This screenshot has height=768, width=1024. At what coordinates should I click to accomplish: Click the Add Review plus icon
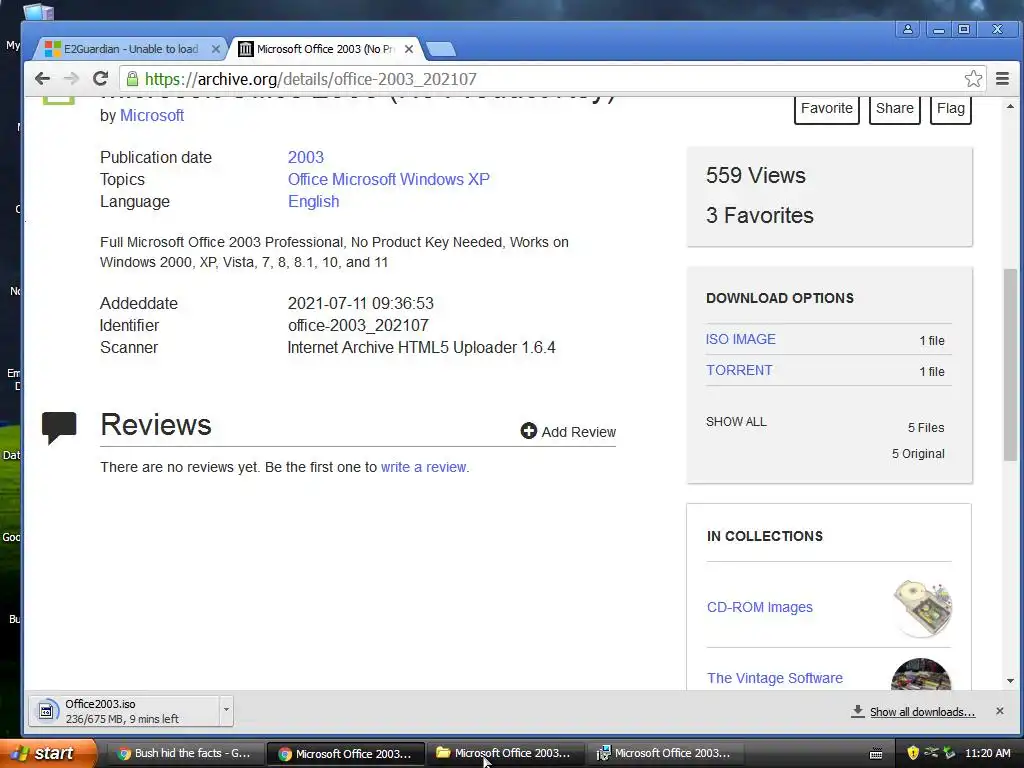528,431
